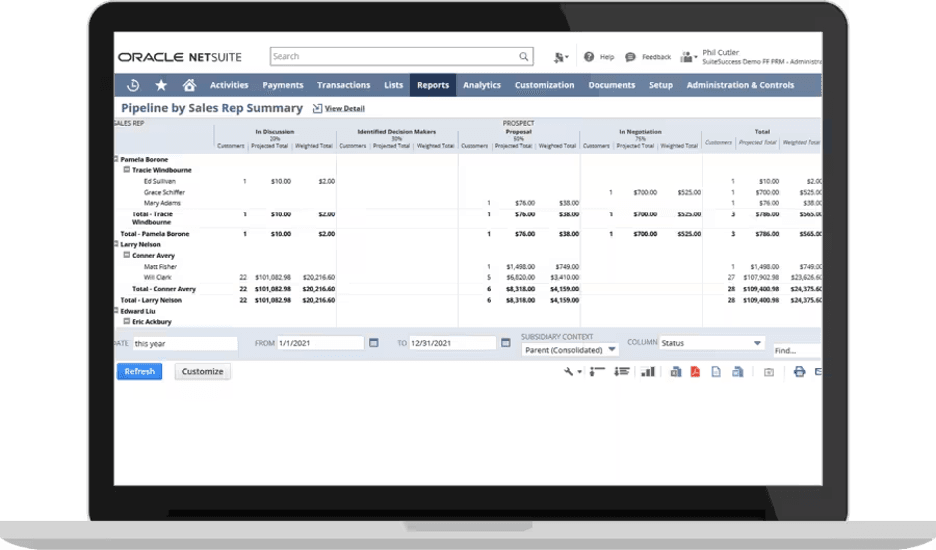Open the View Detail link
This screenshot has height=550, width=936.
pyautogui.click(x=344, y=108)
